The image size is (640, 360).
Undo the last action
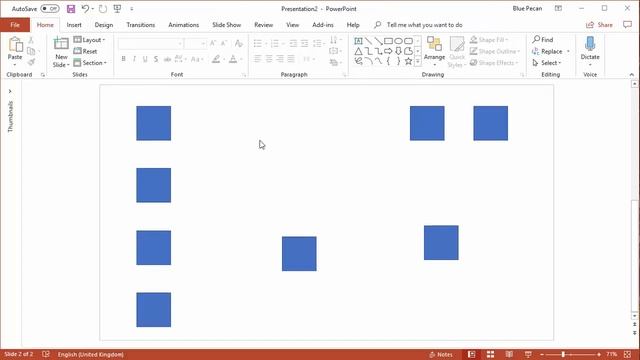(85, 9)
